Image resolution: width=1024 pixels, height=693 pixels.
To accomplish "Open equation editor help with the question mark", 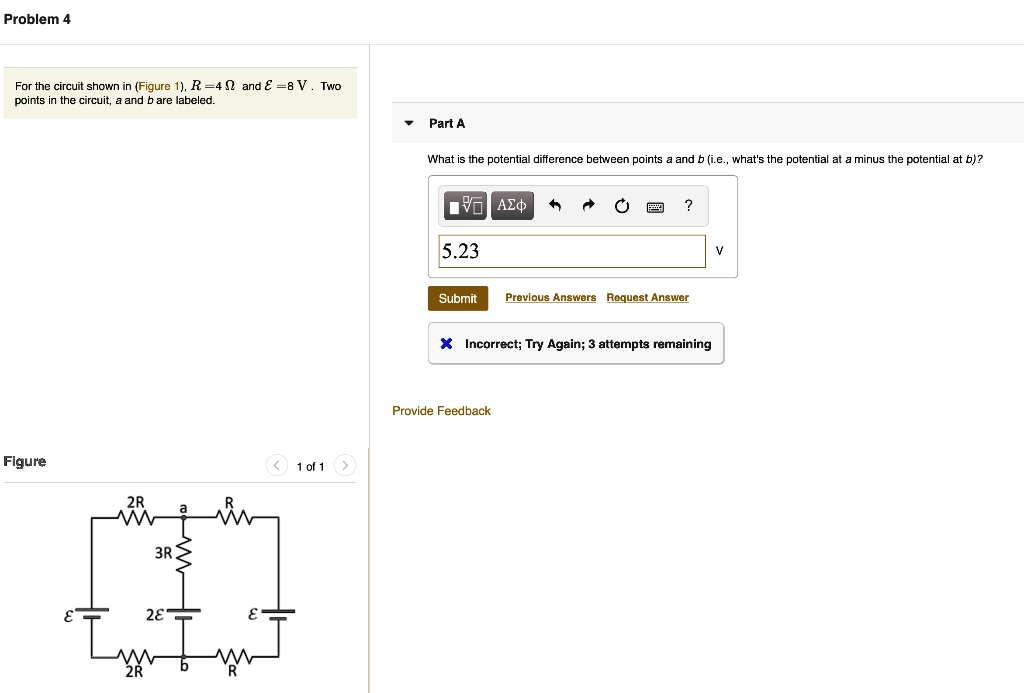I will (688, 206).
